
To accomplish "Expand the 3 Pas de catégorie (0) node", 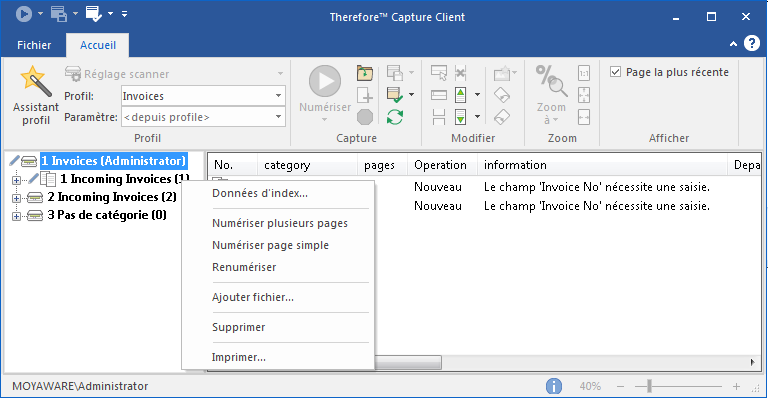I will (16, 216).
